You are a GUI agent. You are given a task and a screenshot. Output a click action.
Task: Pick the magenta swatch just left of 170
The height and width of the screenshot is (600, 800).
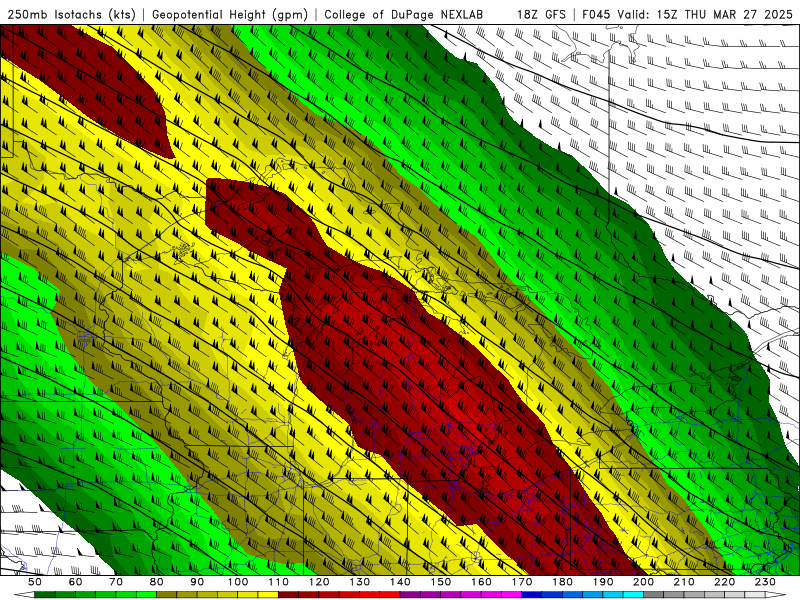pyautogui.click(x=512, y=595)
